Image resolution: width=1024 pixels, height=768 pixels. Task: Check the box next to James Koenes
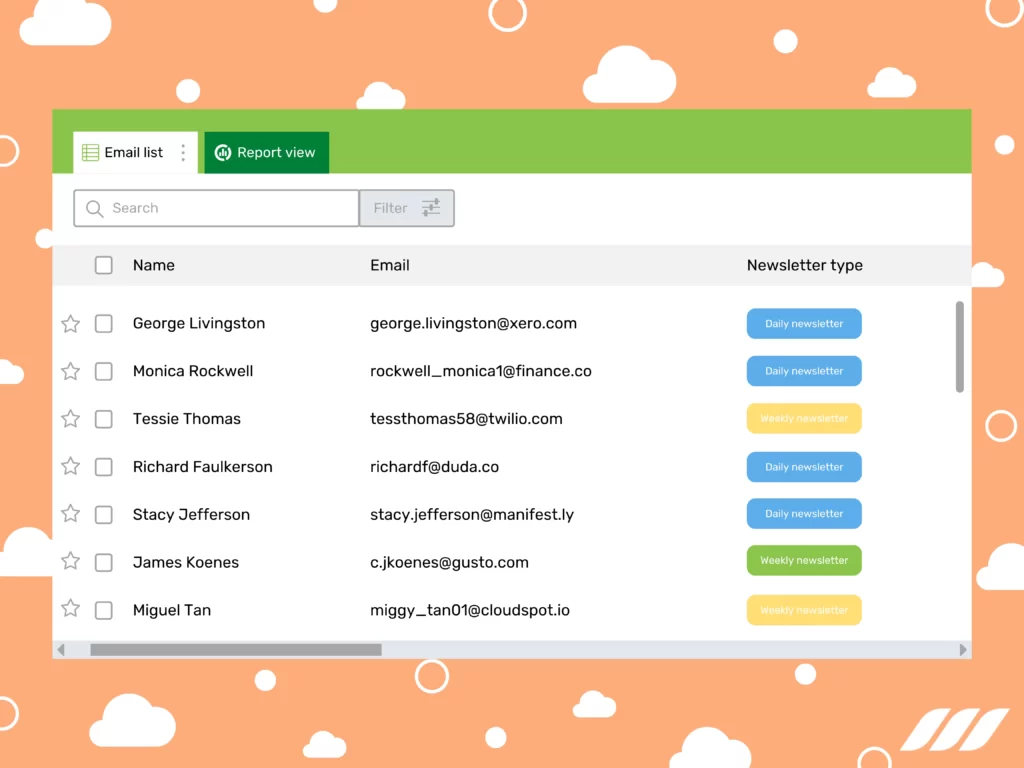[x=103, y=562]
